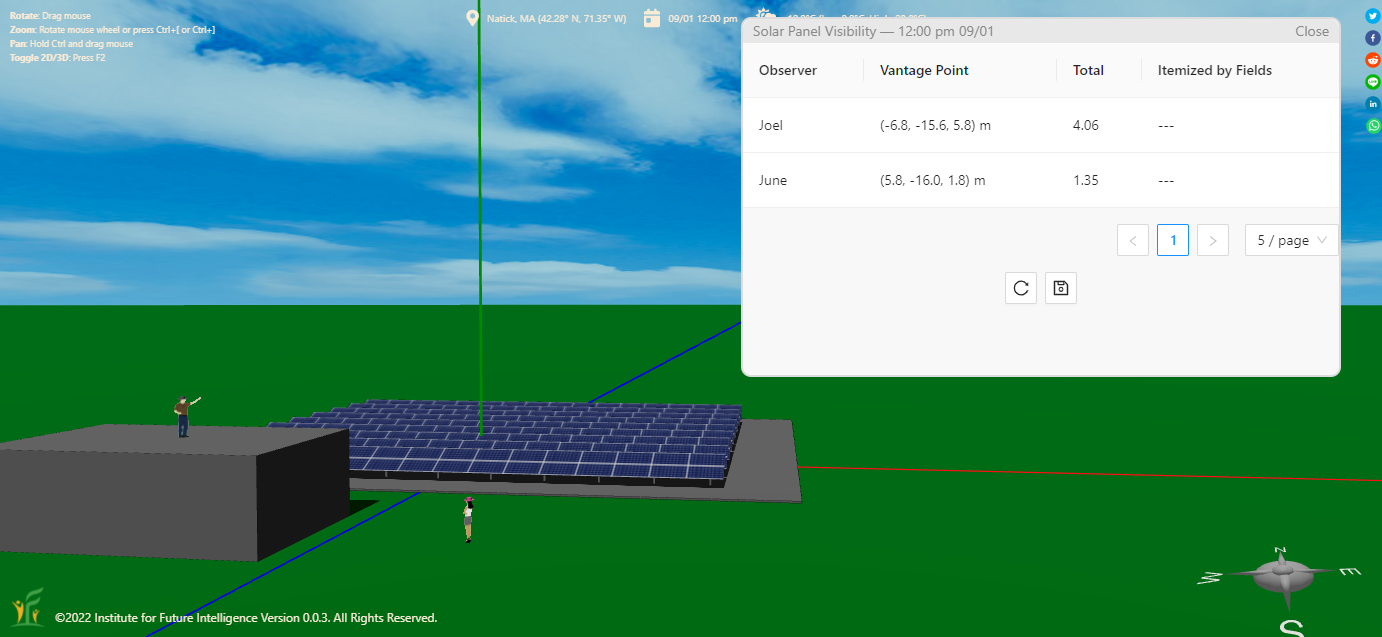The height and width of the screenshot is (637, 1382).
Task: Share via the Line icon
Action: (x=1373, y=82)
